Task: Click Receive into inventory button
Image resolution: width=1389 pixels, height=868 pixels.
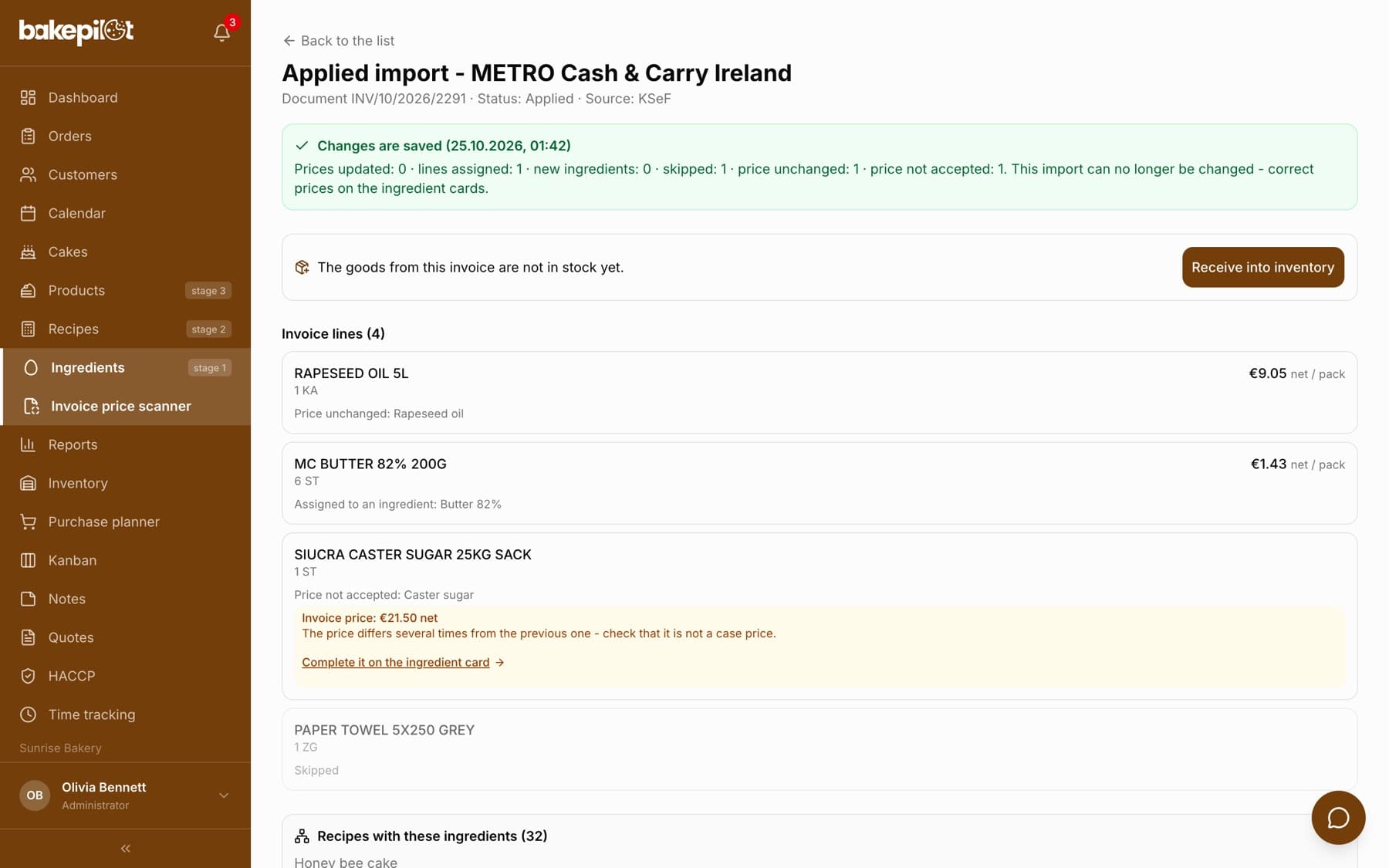Action: point(1262,267)
